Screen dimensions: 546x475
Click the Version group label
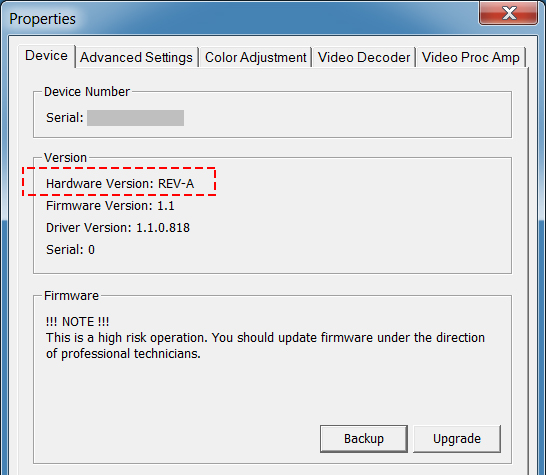coord(65,158)
